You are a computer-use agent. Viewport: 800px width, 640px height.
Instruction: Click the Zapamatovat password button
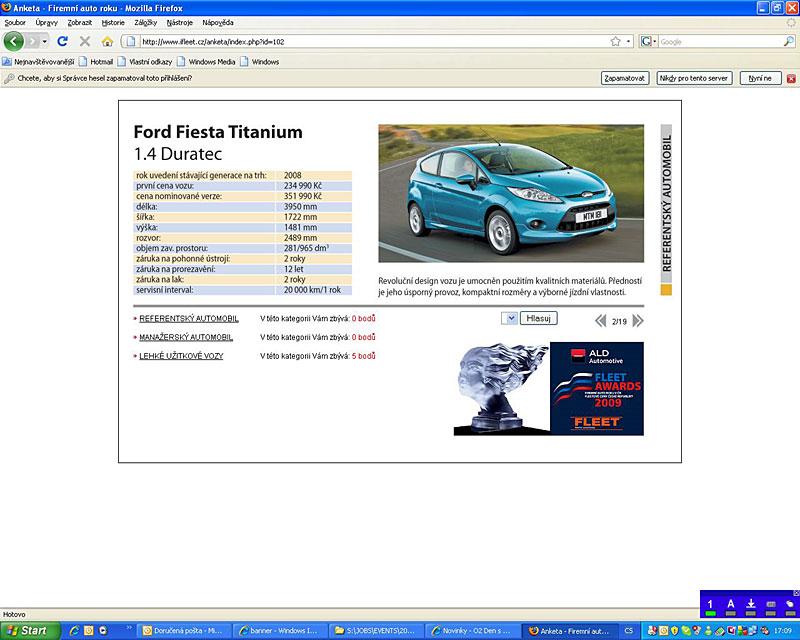pyautogui.click(x=624, y=78)
